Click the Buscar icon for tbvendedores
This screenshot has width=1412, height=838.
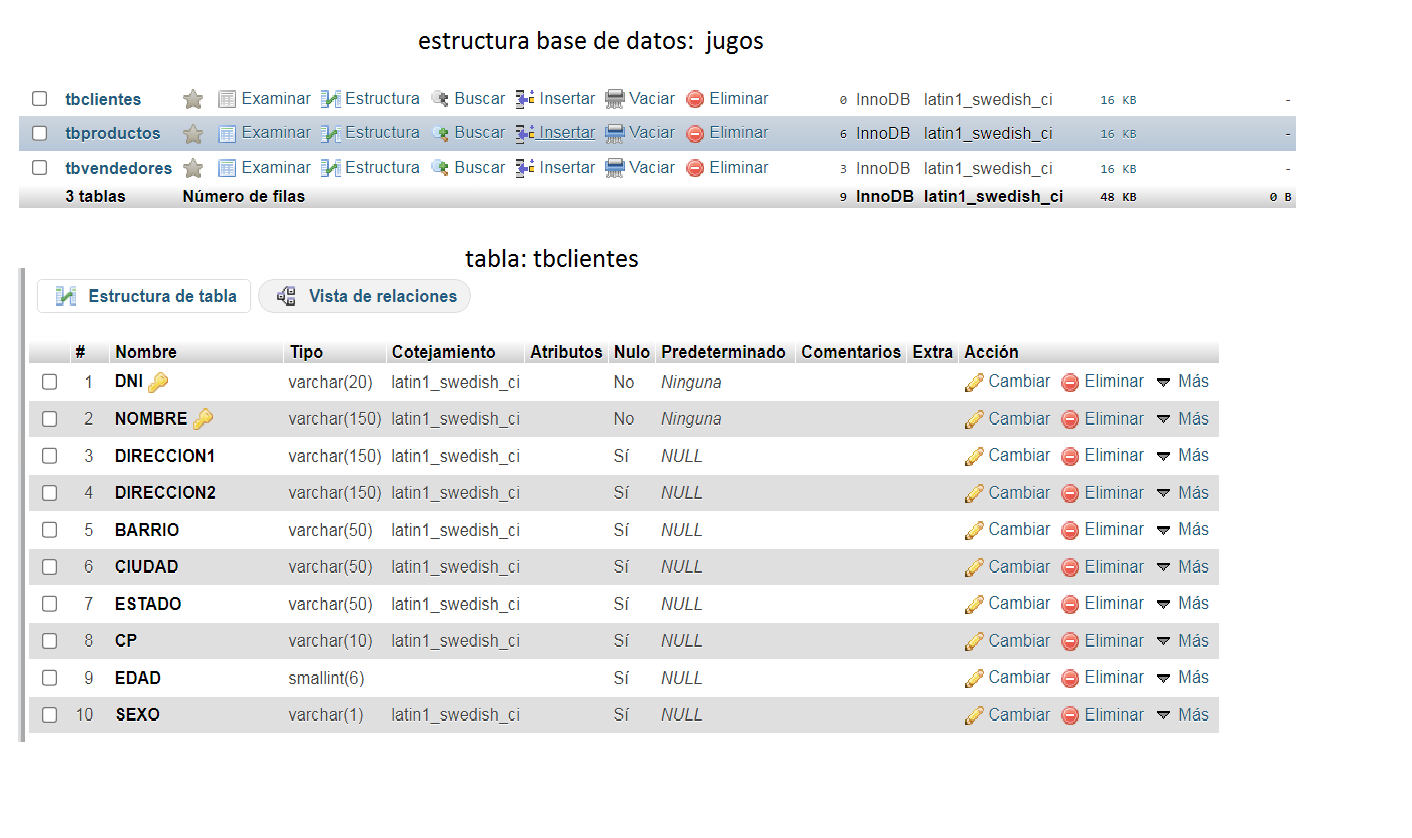439,168
